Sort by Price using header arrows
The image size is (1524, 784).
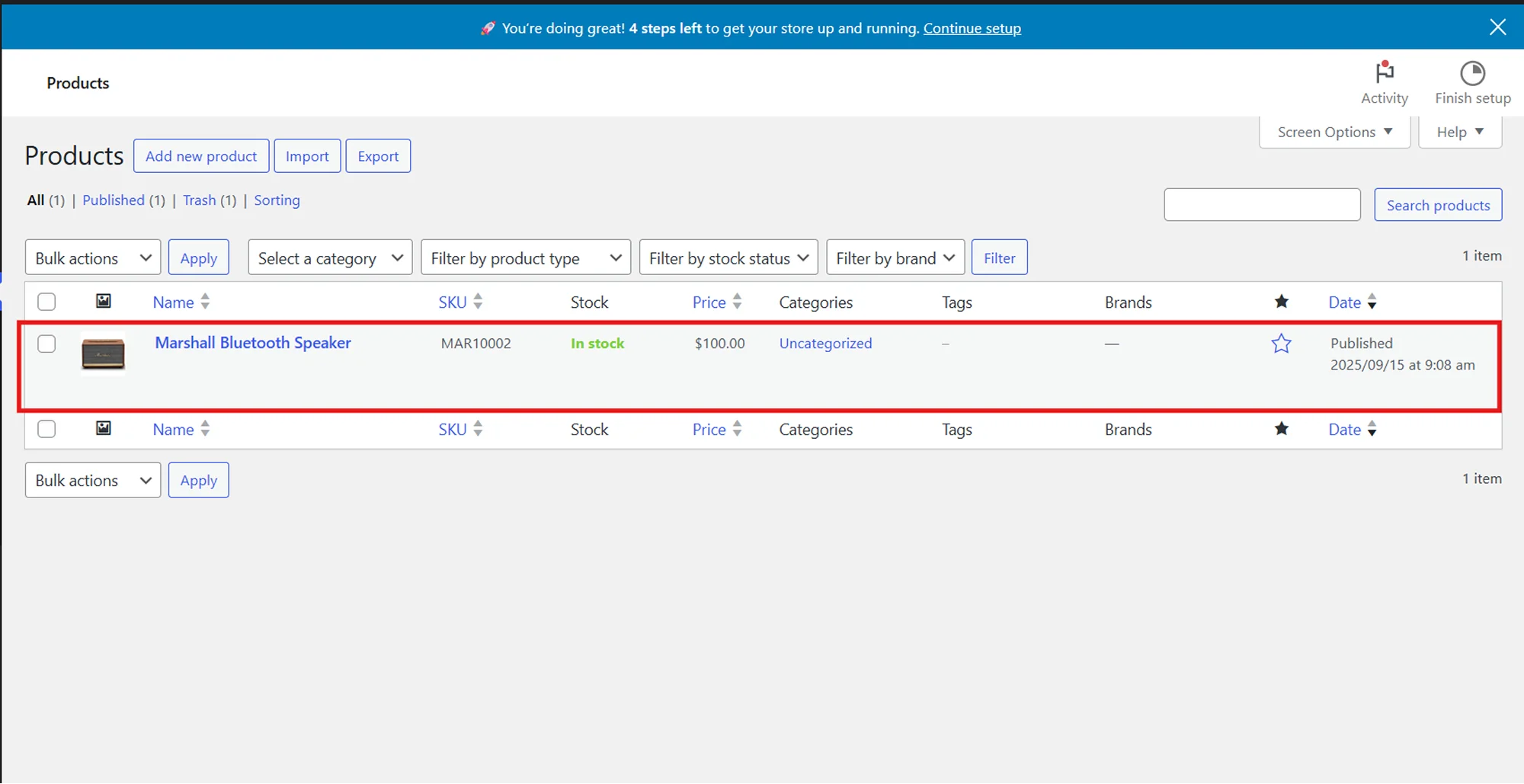click(x=737, y=302)
